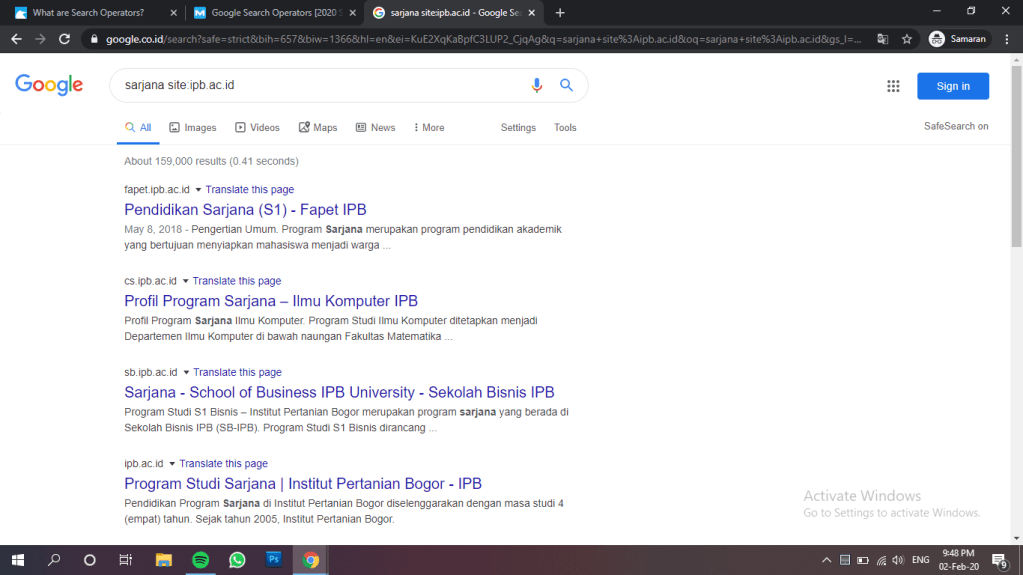Click the Google logo
Viewport: 1023px width, 575px height.
[x=49, y=86]
